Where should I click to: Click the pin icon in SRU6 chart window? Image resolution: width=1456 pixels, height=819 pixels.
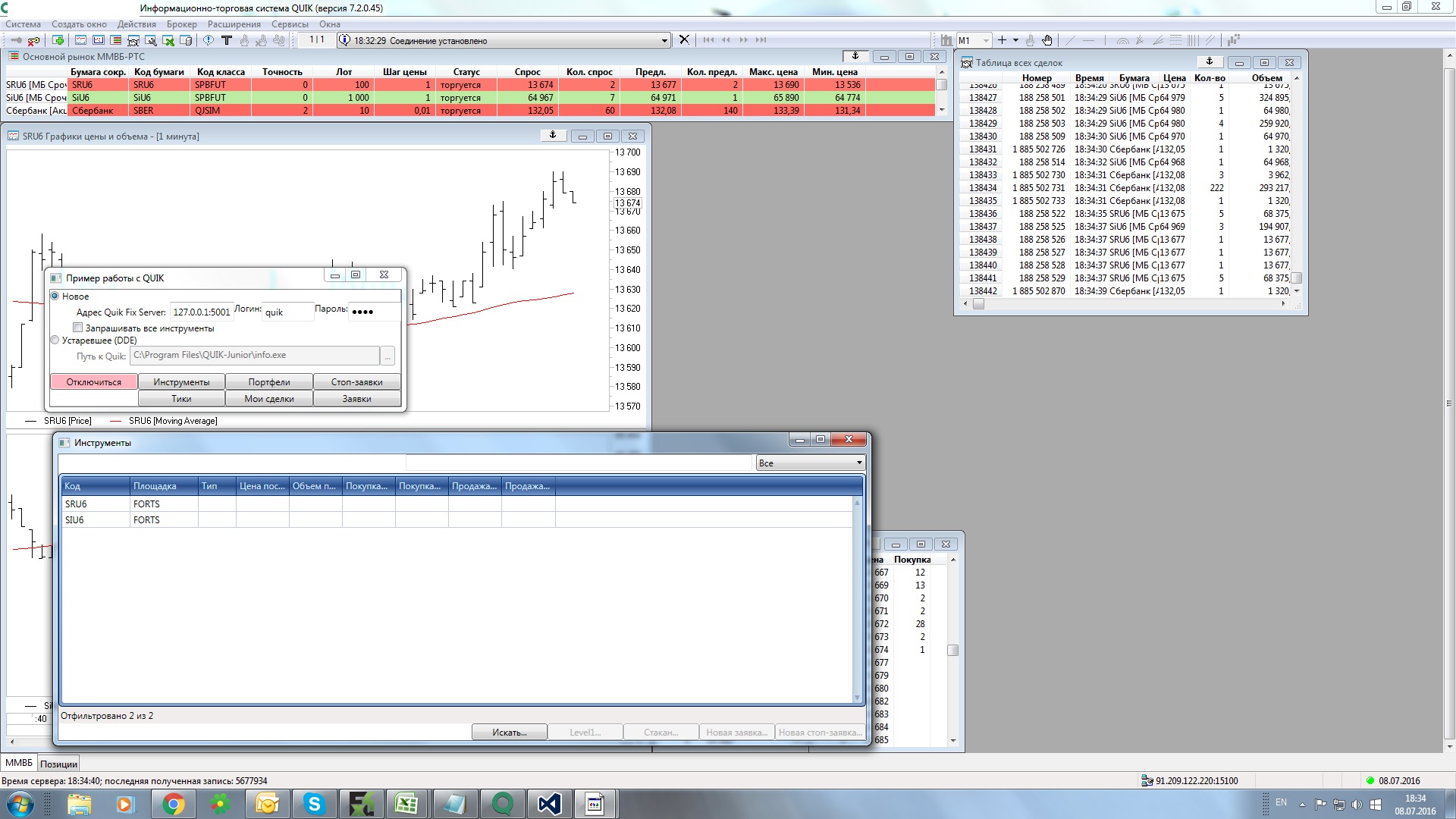click(x=553, y=135)
